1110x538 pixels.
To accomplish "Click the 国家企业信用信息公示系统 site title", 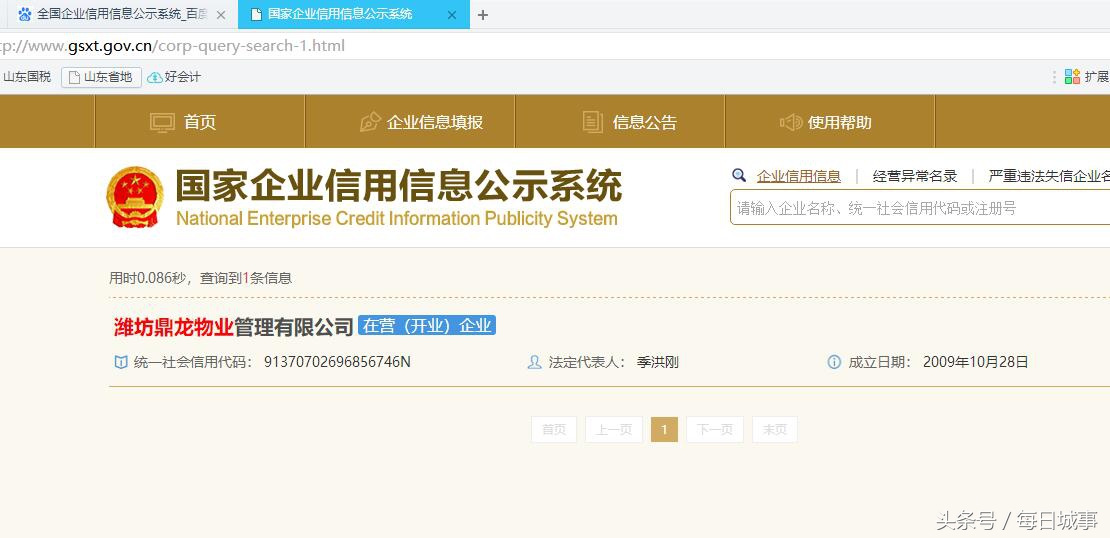I will pyautogui.click(x=399, y=186).
